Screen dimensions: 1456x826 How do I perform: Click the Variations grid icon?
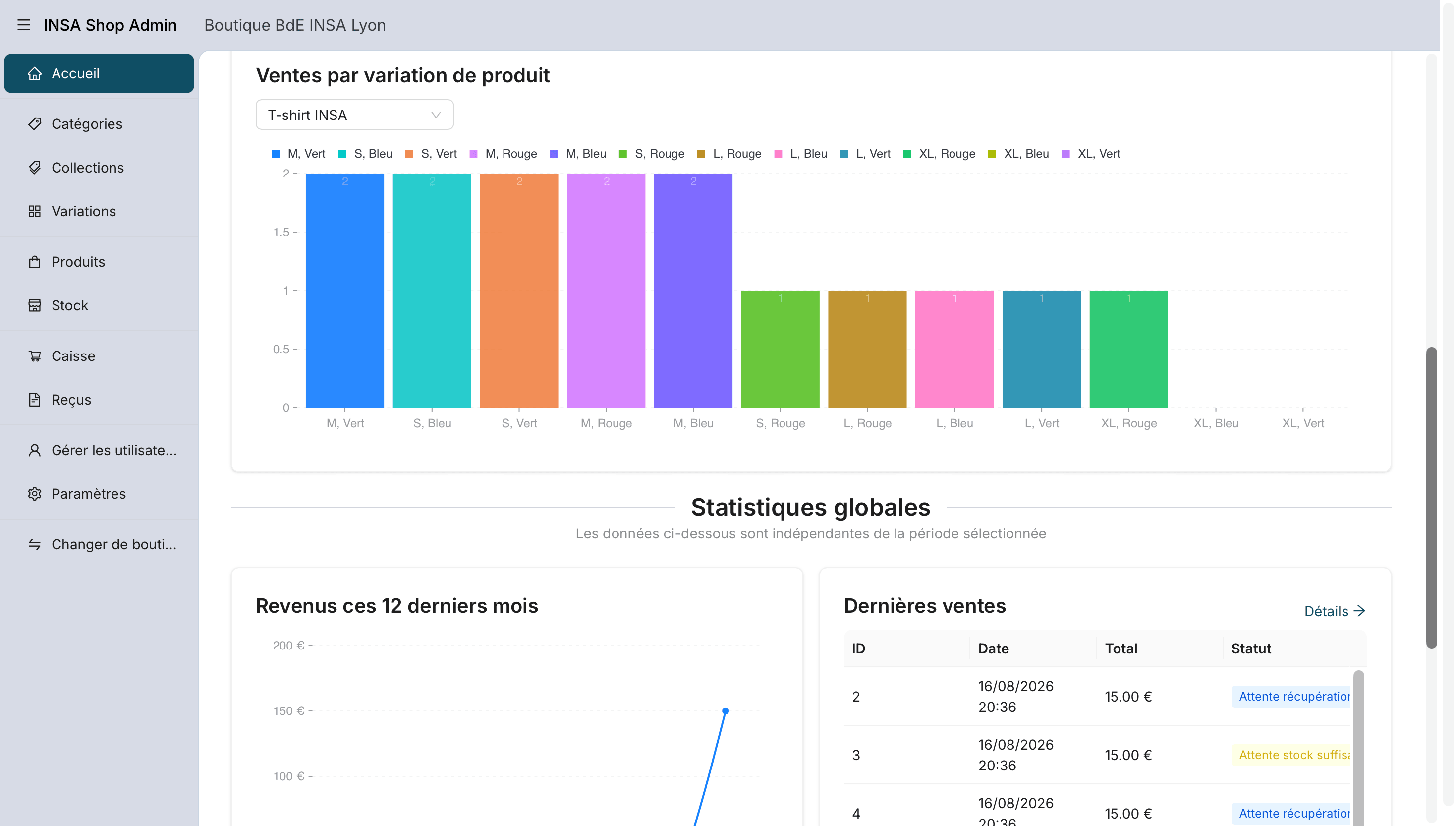pyautogui.click(x=35, y=211)
